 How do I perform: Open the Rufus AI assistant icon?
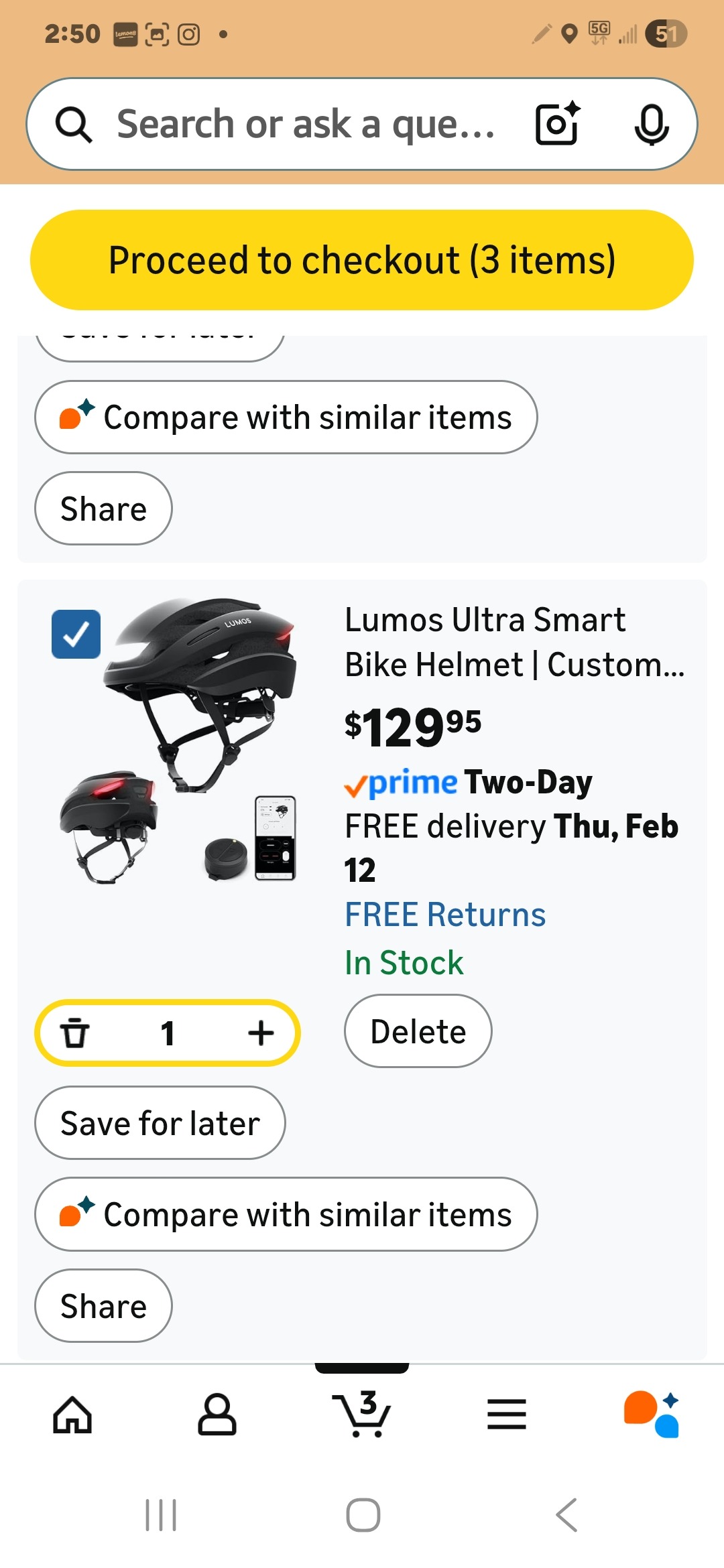coord(651,1415)
